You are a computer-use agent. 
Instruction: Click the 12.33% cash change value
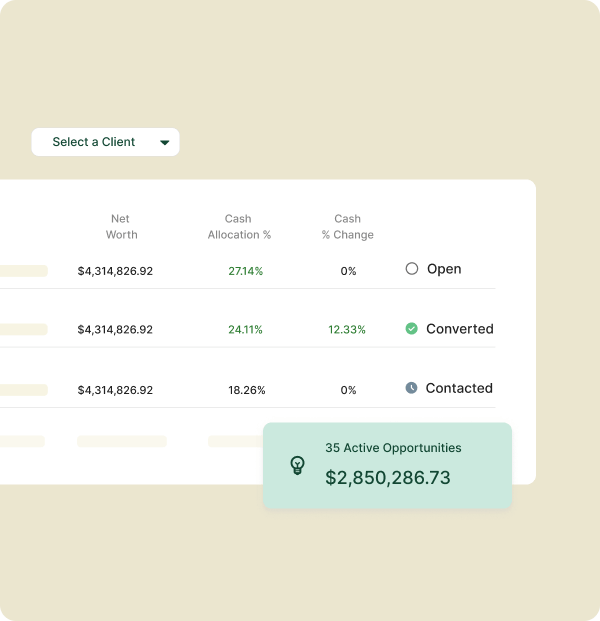click(347, 330)
